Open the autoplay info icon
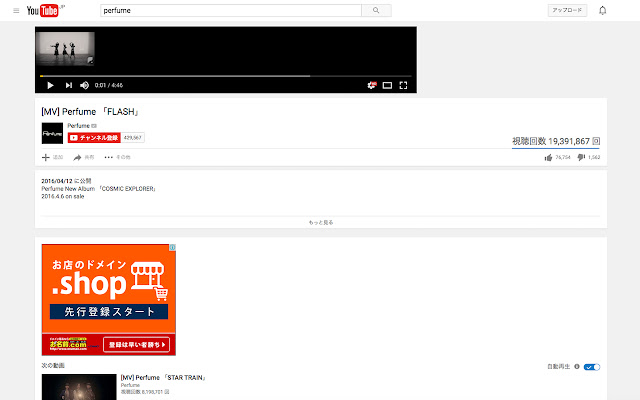 tap(577, 367)
